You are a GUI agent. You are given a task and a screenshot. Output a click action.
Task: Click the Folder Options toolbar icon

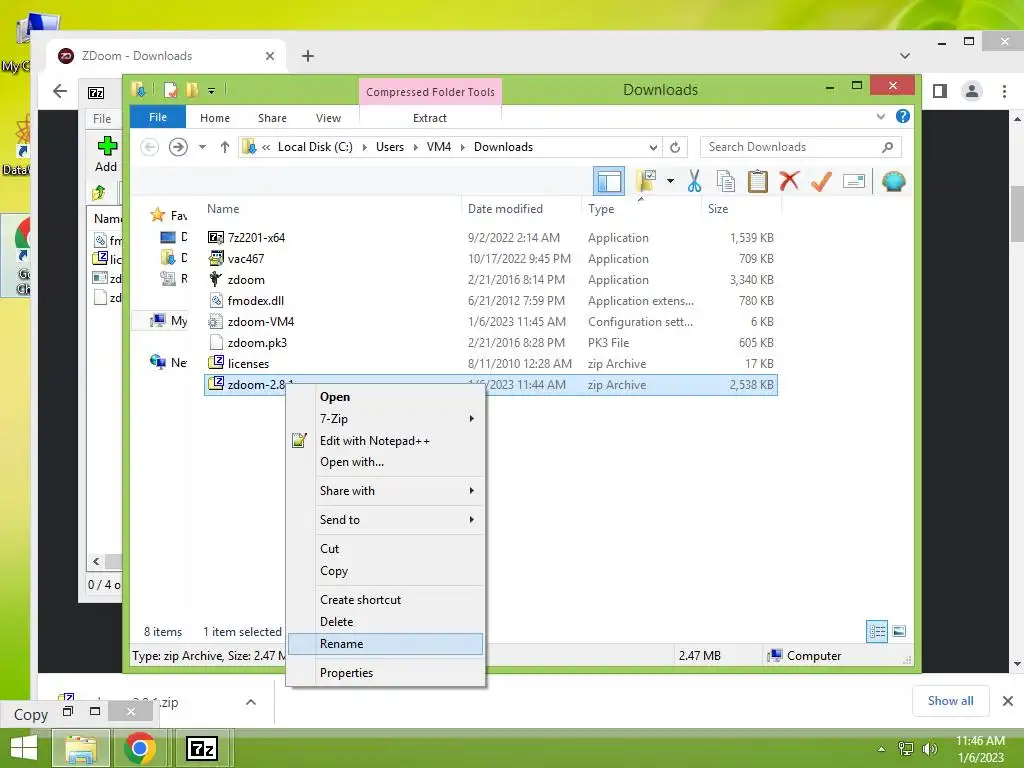646,181
